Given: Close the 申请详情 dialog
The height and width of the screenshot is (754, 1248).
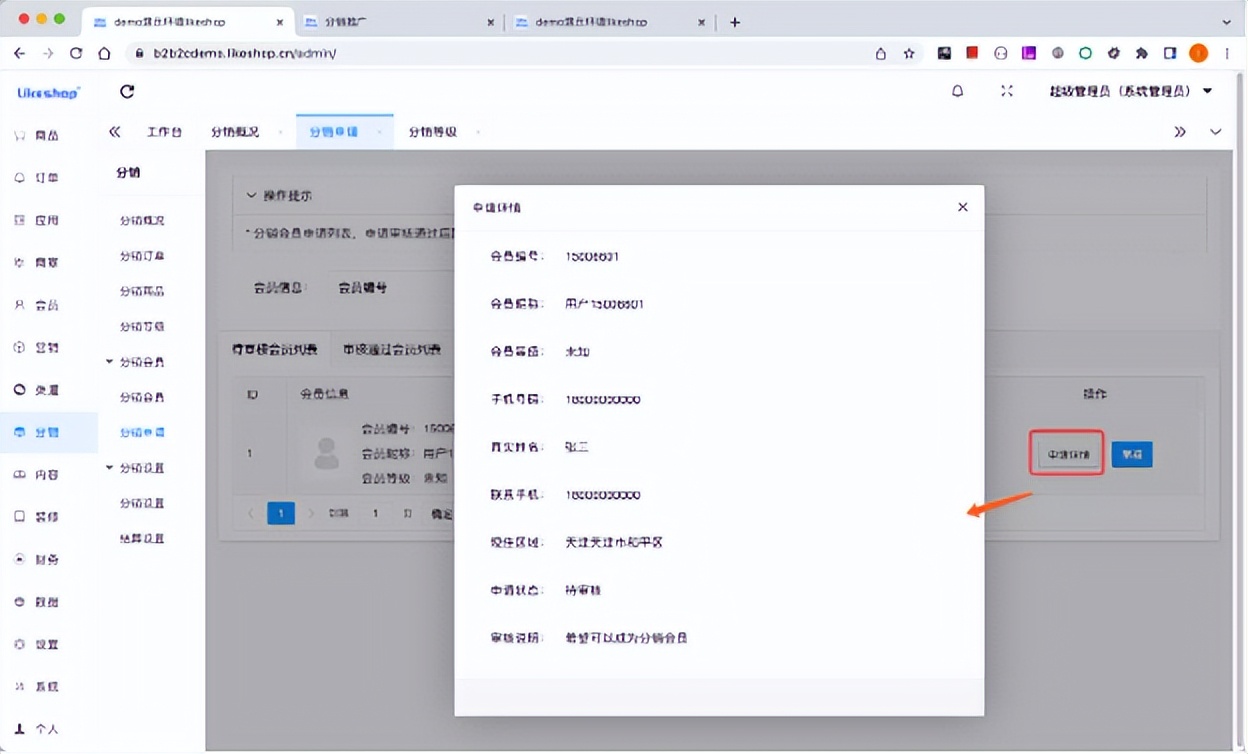Looking at the screenshot, I should click(x=962, y=207).
